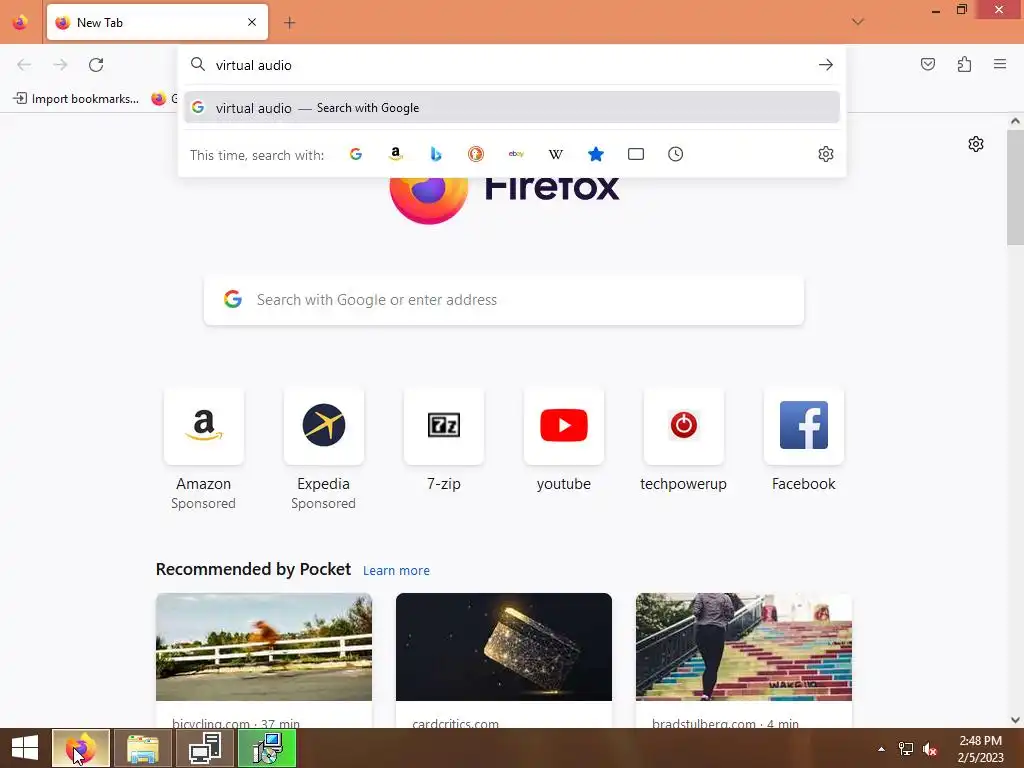Save to Pocket toolbar icon
The image size is (1024, 768).
pos(927,64)
